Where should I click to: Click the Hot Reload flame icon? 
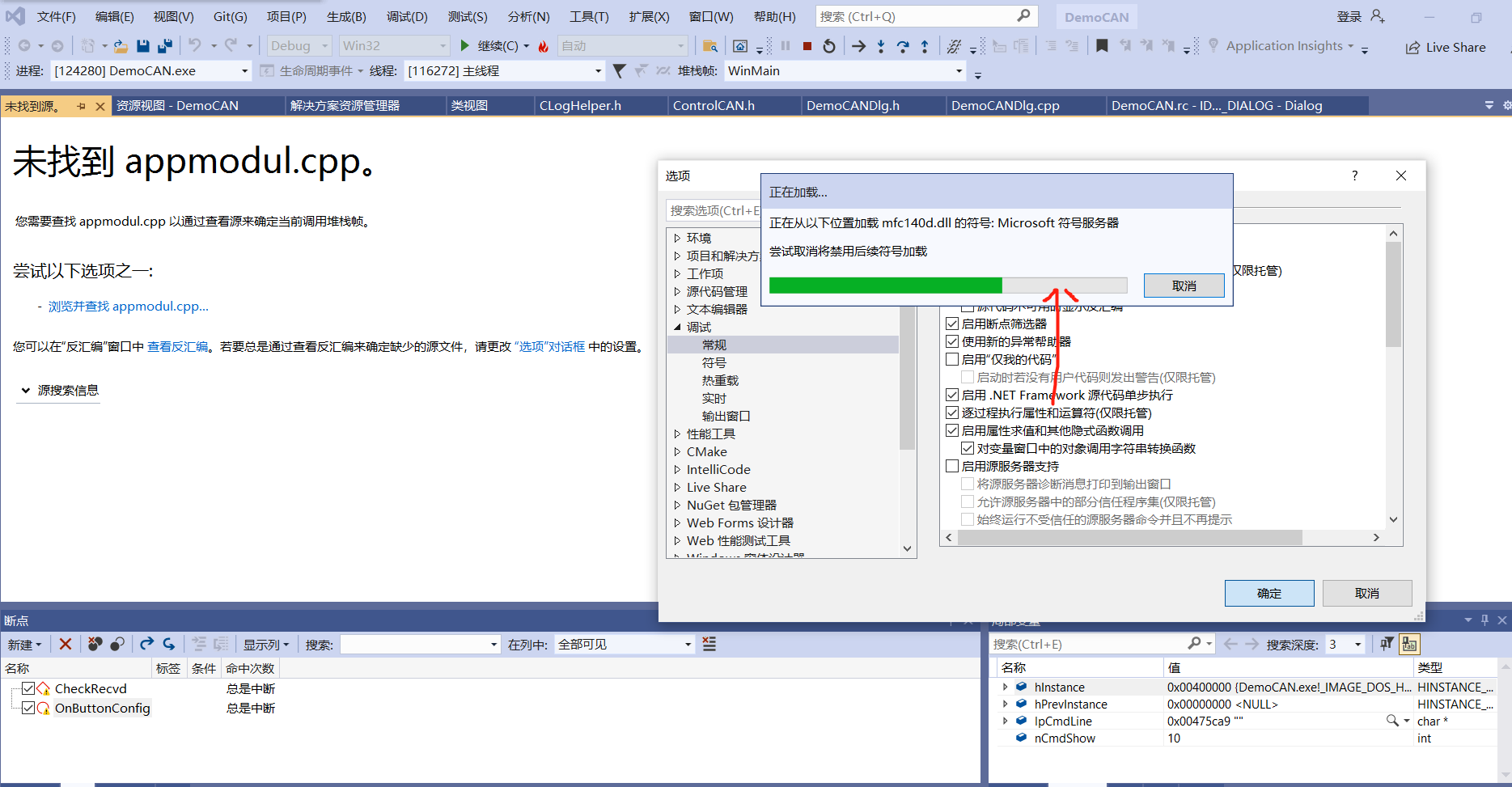point(544,45)
